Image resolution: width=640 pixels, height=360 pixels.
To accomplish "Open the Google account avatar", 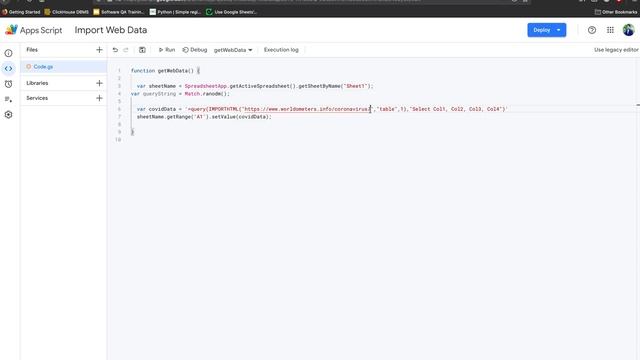I will [x=629, y=30].
